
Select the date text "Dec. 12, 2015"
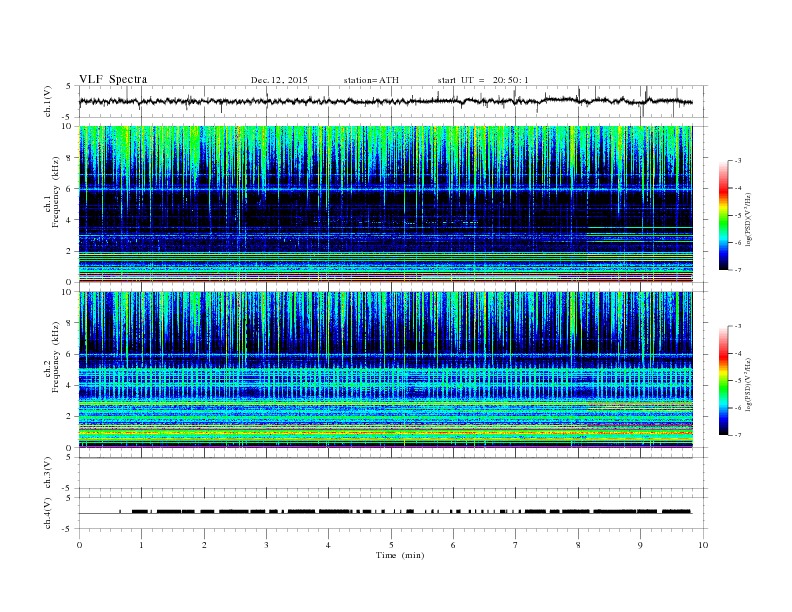click(x=279, y=80)
